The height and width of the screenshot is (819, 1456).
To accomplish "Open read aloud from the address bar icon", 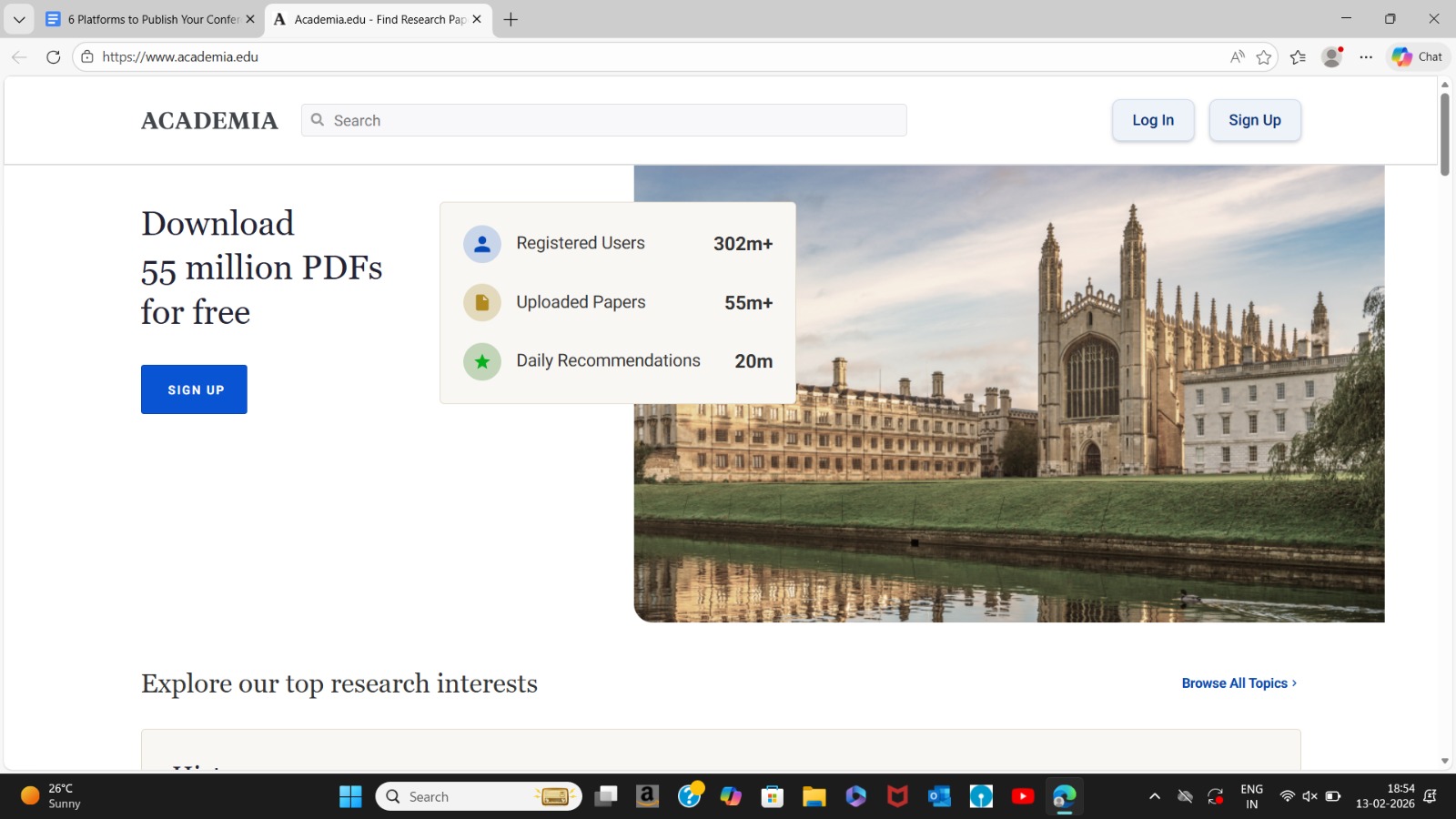I will pyautogui.click(x=1237, y=56).
